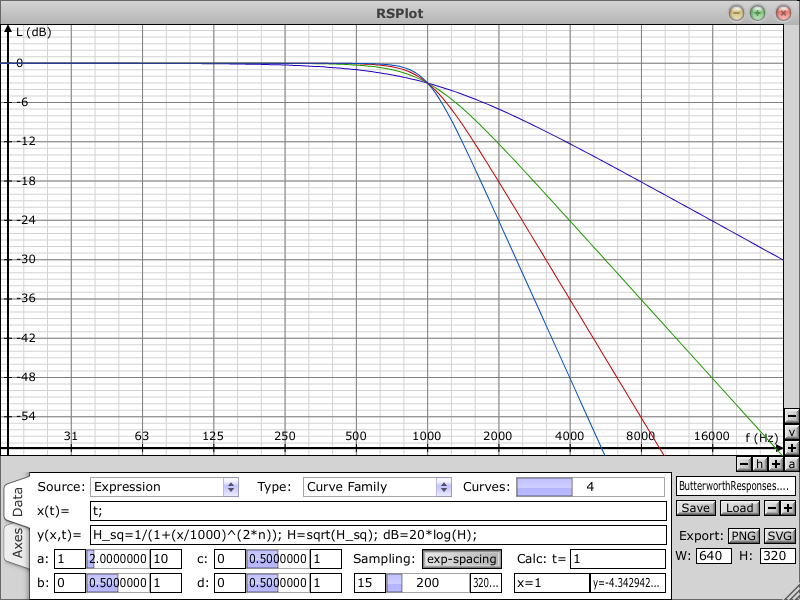This screenshot has width=800, height=600.
Task: Click the horizontal zoom-out minus button
Action: click(x=744, y=464)
